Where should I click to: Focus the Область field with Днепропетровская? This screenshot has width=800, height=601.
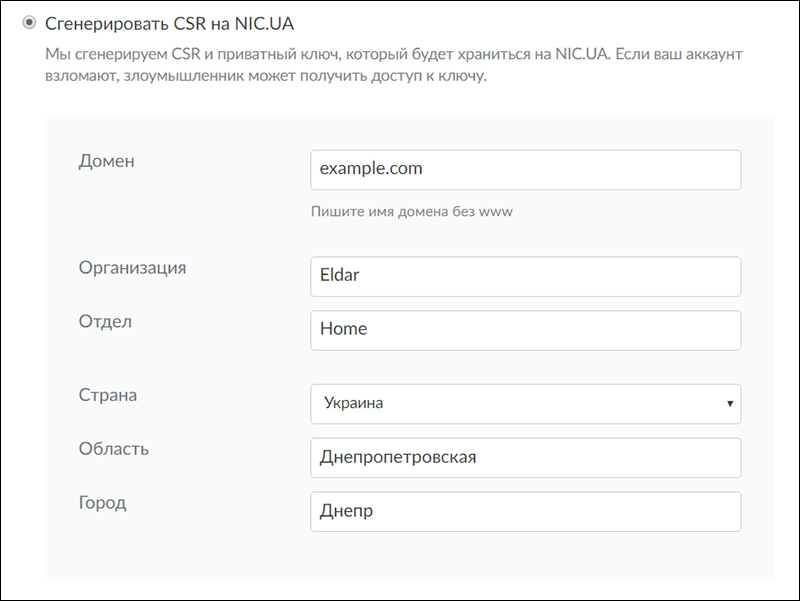click(525, 458)
